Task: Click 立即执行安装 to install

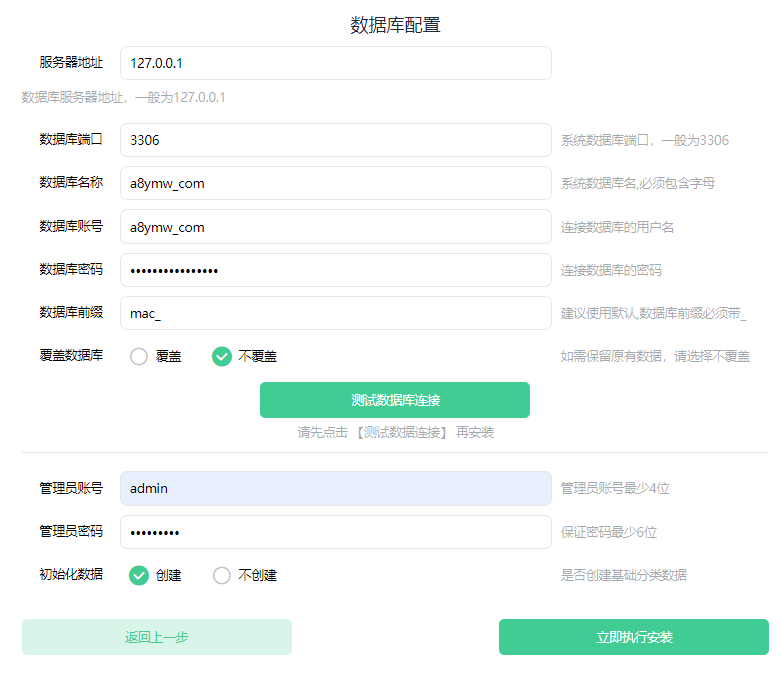Action: pos(634,637)
